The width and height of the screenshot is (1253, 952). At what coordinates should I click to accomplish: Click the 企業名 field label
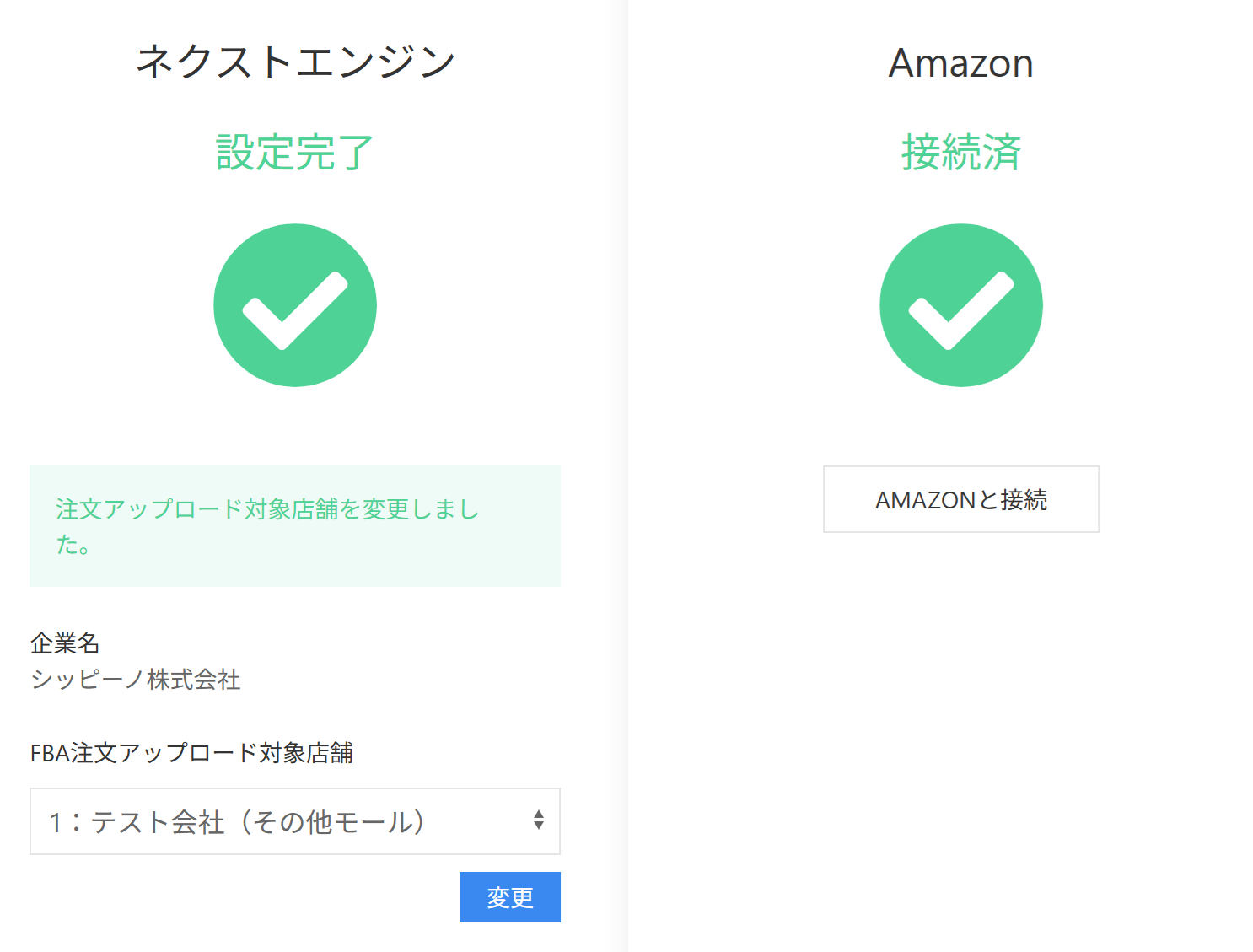click(65, 643)
